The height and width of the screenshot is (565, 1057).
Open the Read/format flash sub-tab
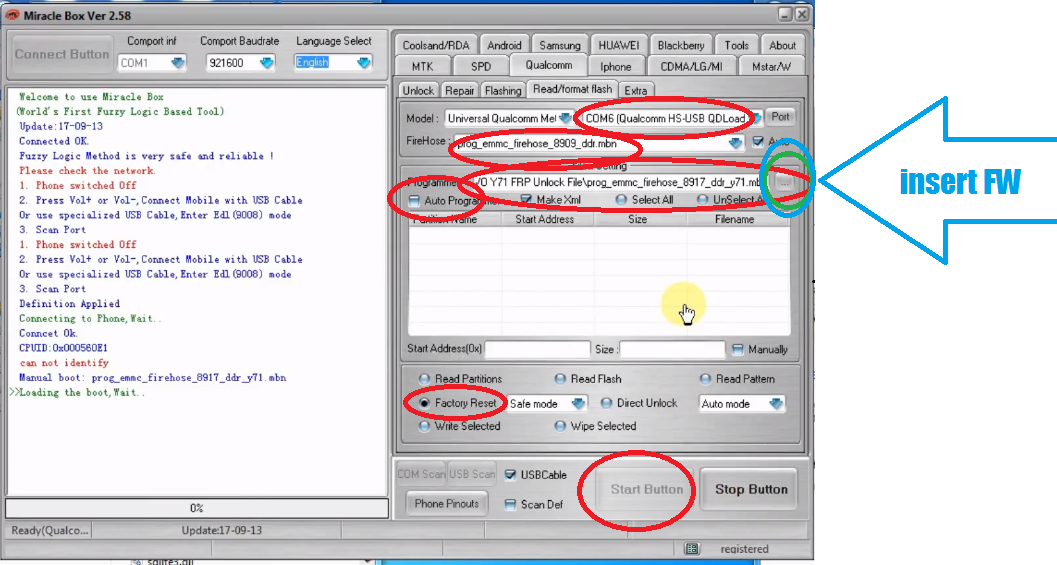point(572,89)
